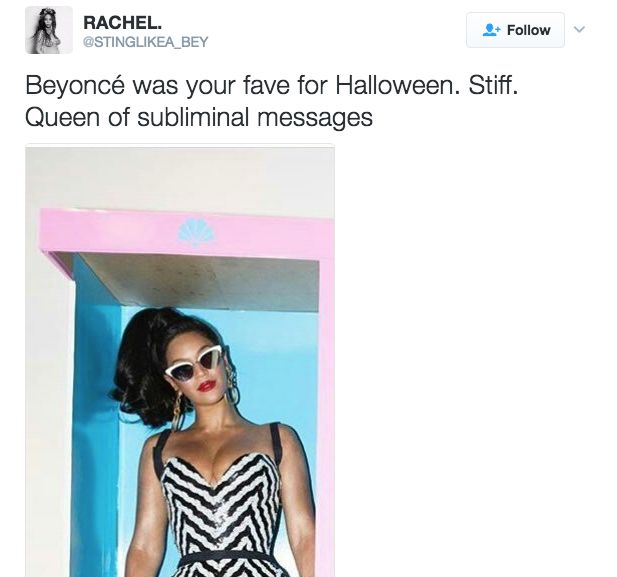Image resolution: width=617 pixels, height=577 pixels.
Task: Click the red lips in the photo
Action: (207, 385)
